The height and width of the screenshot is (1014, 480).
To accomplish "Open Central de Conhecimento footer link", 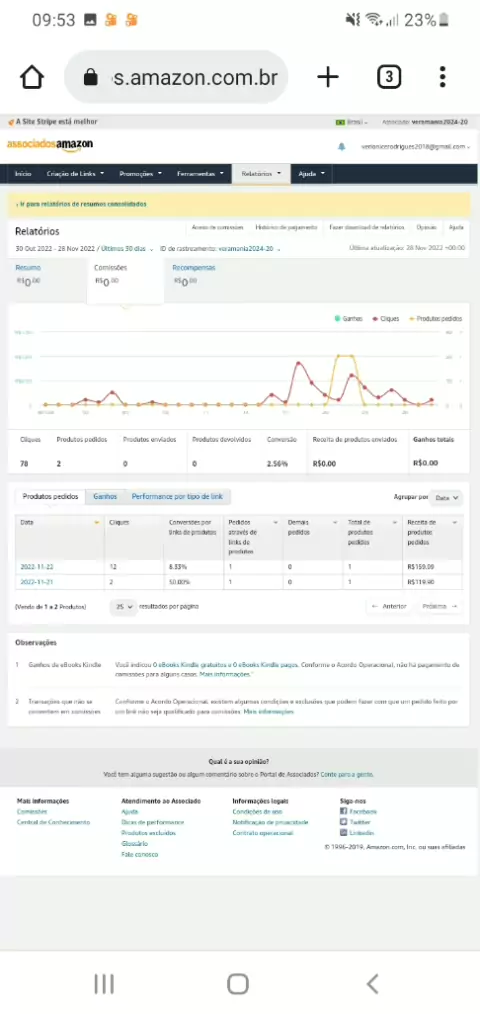I will [x=53, y=823].
